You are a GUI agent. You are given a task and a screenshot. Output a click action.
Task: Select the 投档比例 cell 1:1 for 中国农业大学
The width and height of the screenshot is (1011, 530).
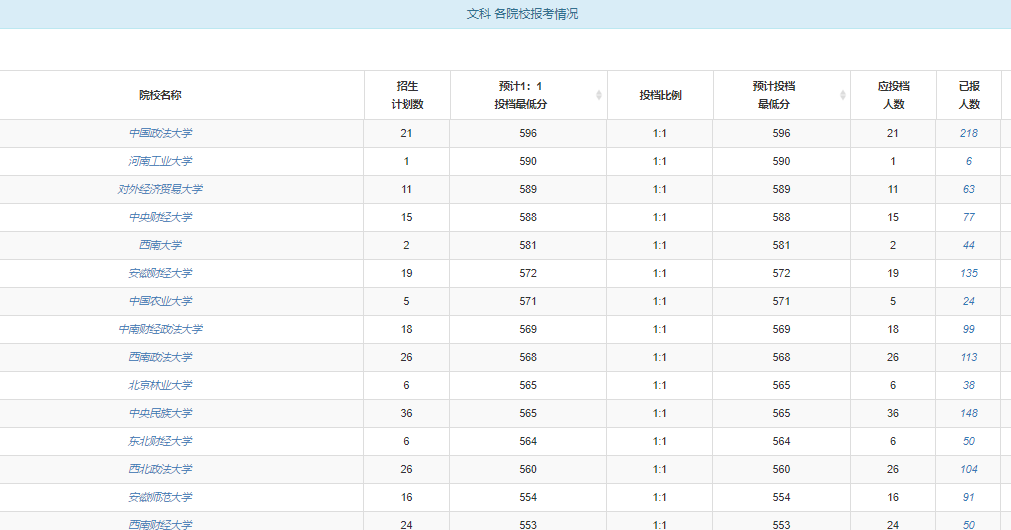[x=660, y=301]
